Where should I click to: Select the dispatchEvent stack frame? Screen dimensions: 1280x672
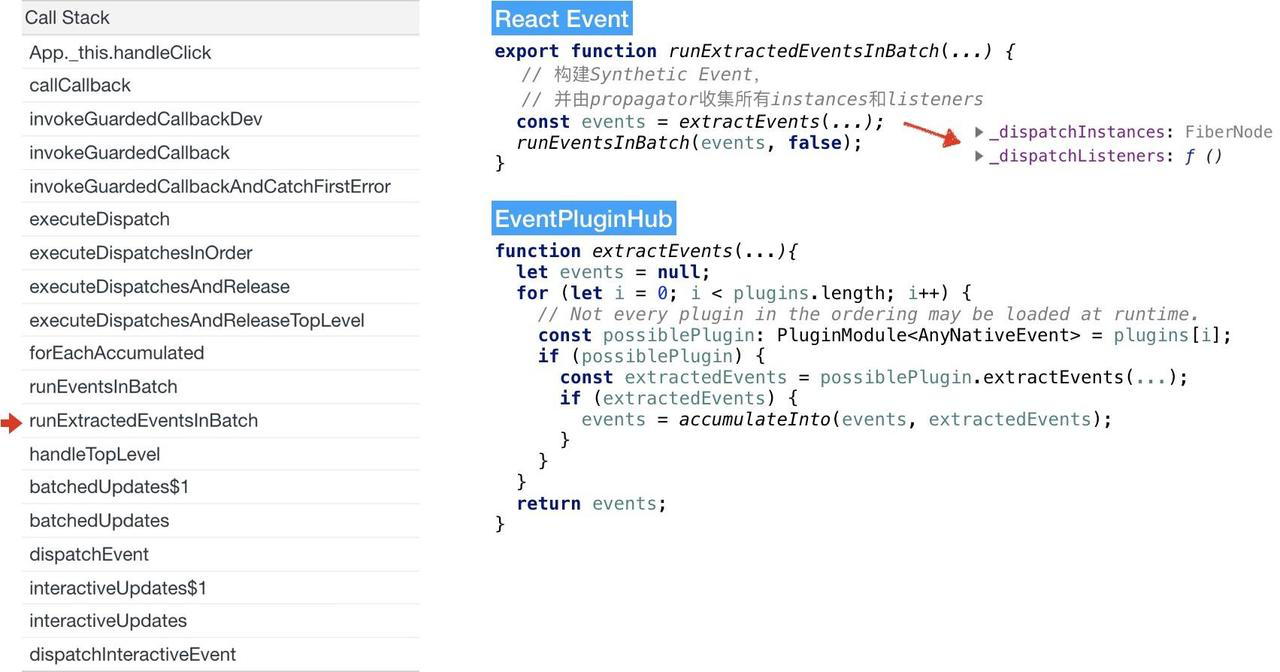(220, 555)
